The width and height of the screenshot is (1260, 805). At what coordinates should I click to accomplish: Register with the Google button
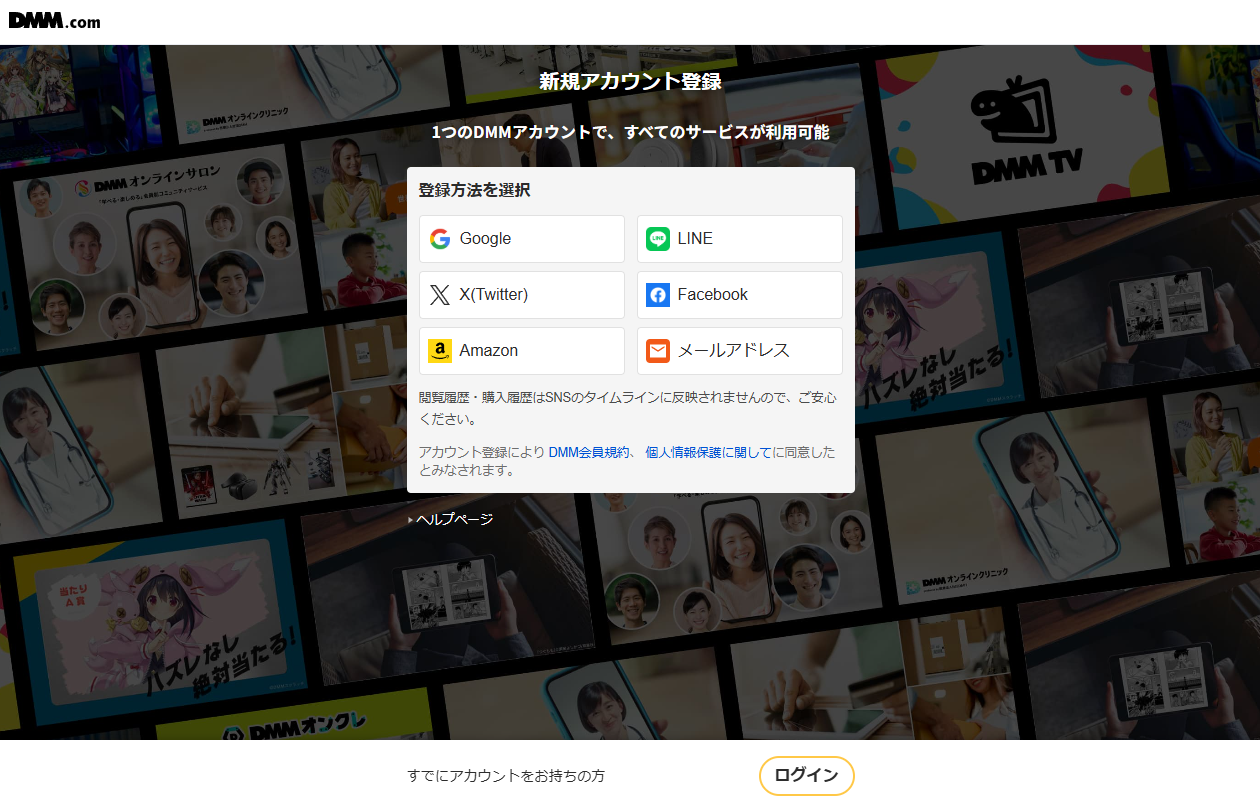[522, 239]
